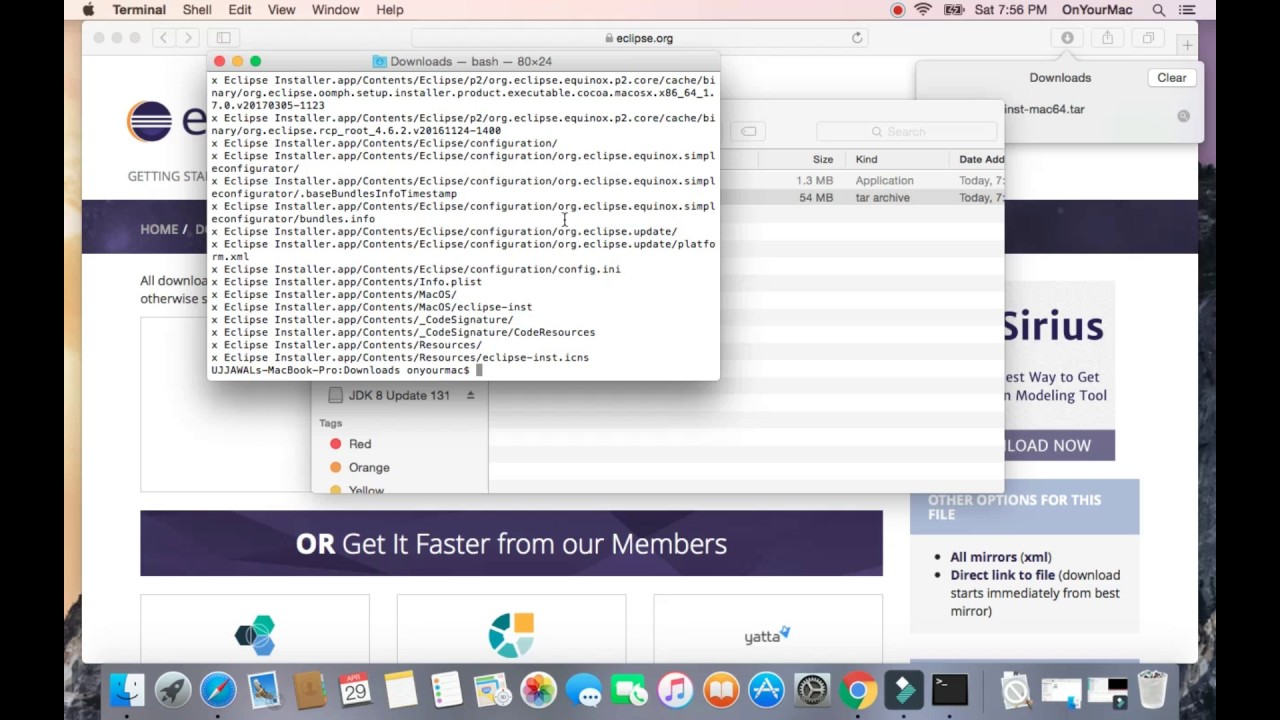Screen dimensions: 1280x720
Task: Open the Edit menu
Action: point(240,10)
